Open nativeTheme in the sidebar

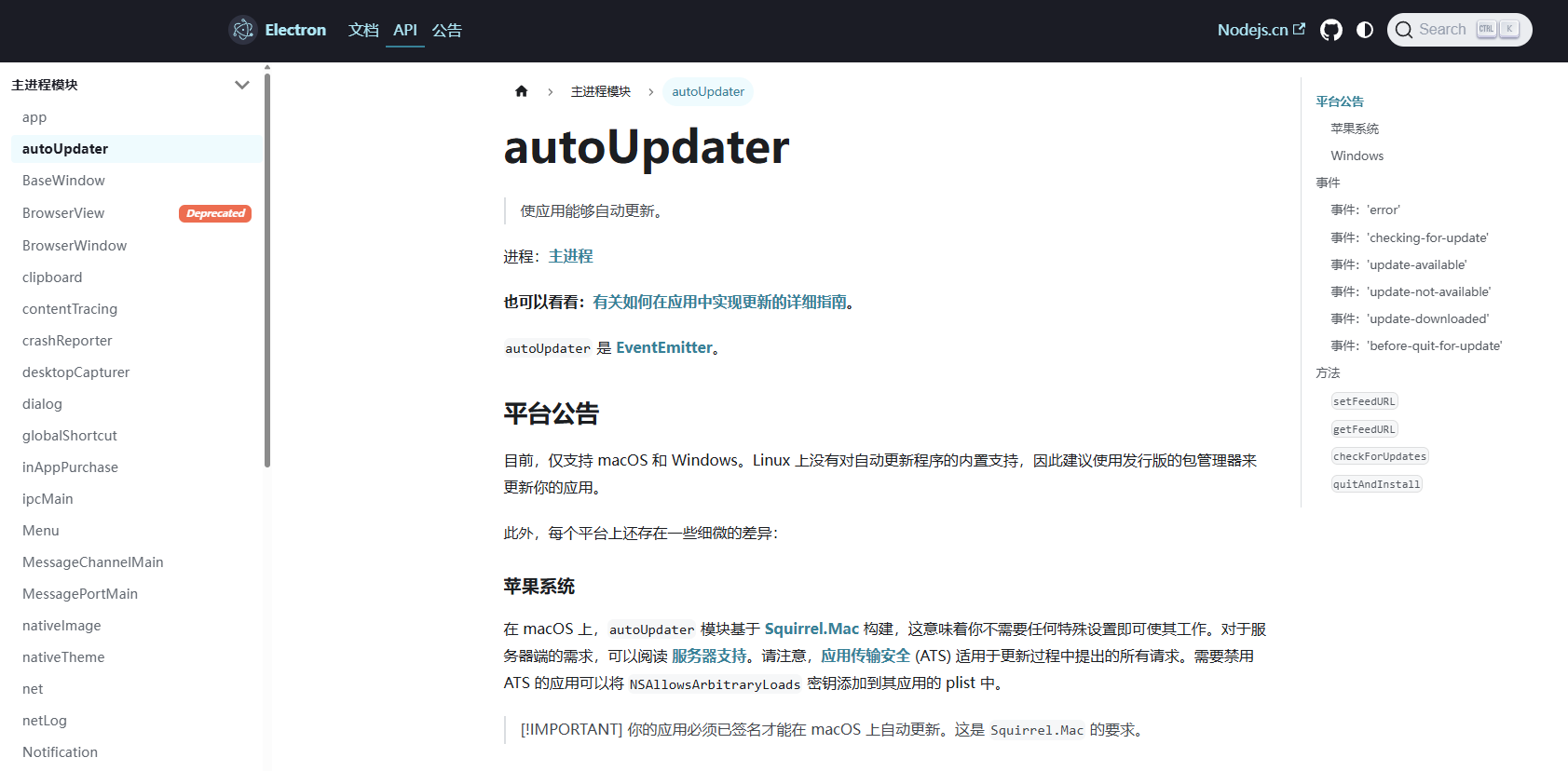tap(136, 657)
